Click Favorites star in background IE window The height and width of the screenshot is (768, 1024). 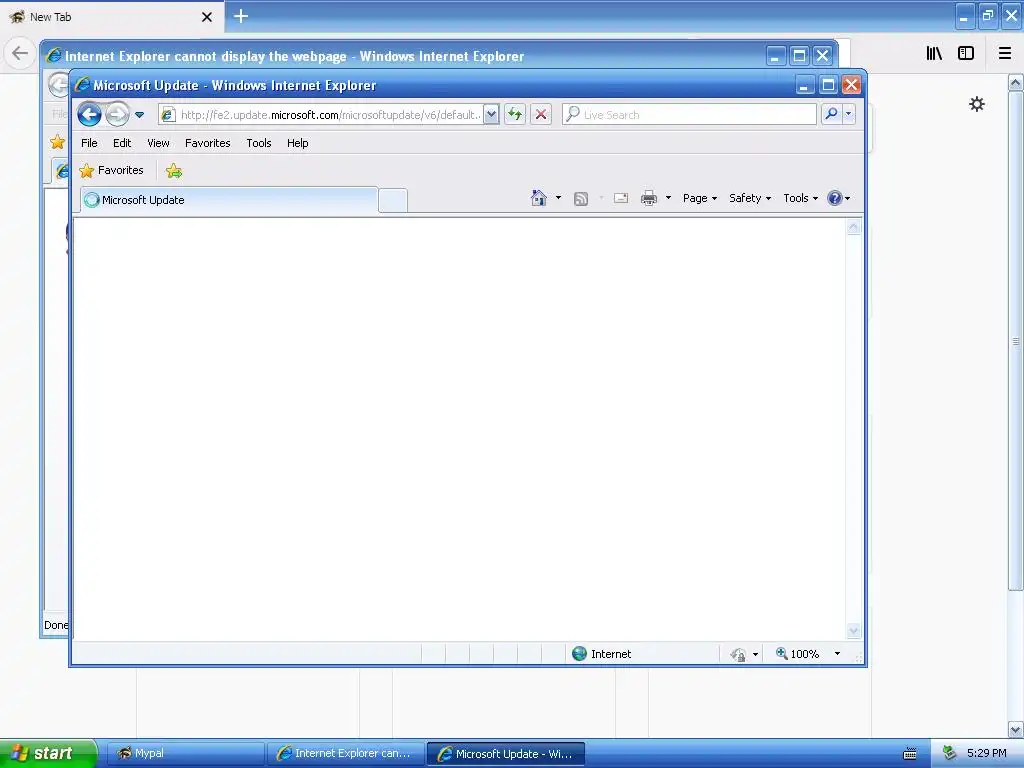pyautogui.click(x=57, y=142)
